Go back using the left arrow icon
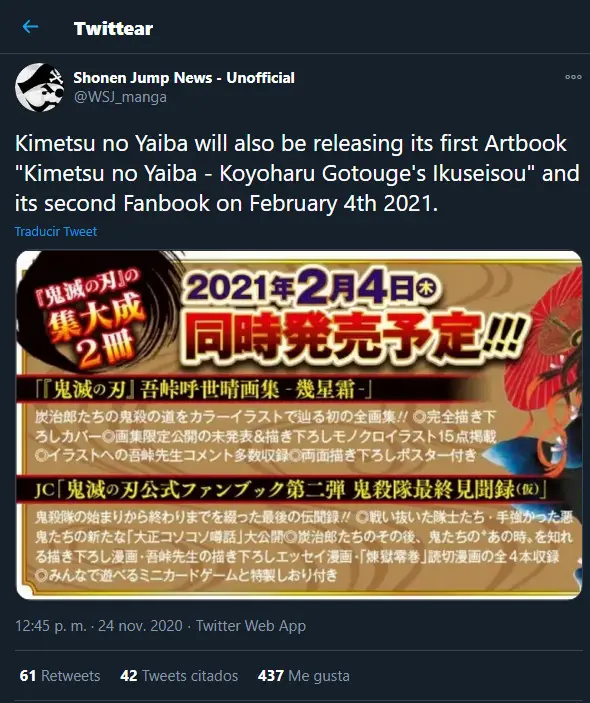Viewport: 590px width, 703px height. coord(30,27)
